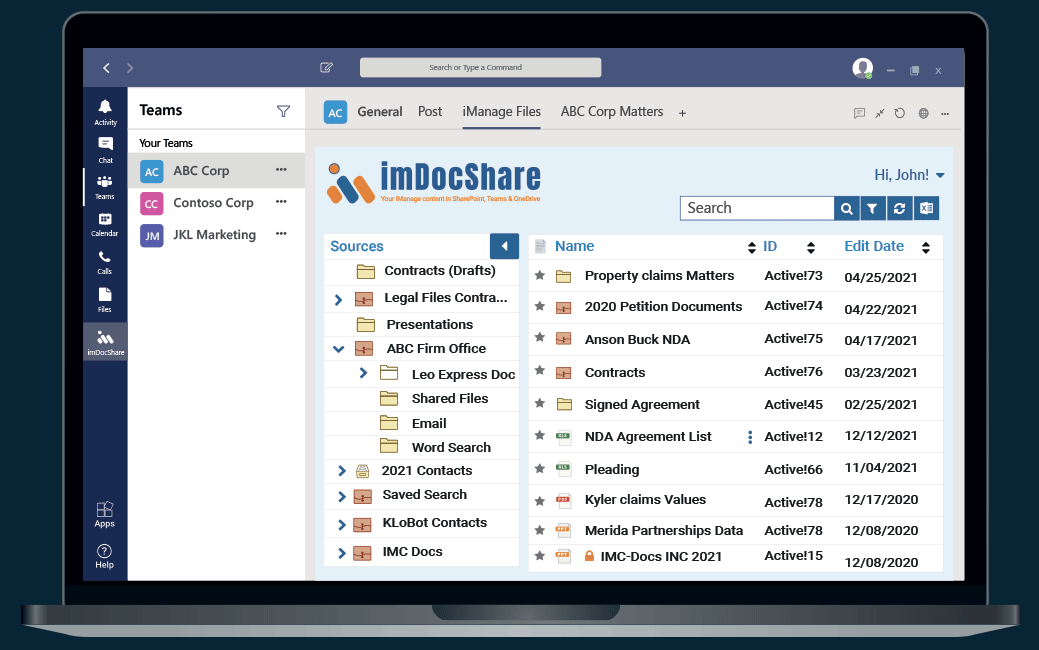The width and height of the screenshot is (1039, 650).
Task: Export to Excel using the spreadsheet icon
Action: pos(926,209)
